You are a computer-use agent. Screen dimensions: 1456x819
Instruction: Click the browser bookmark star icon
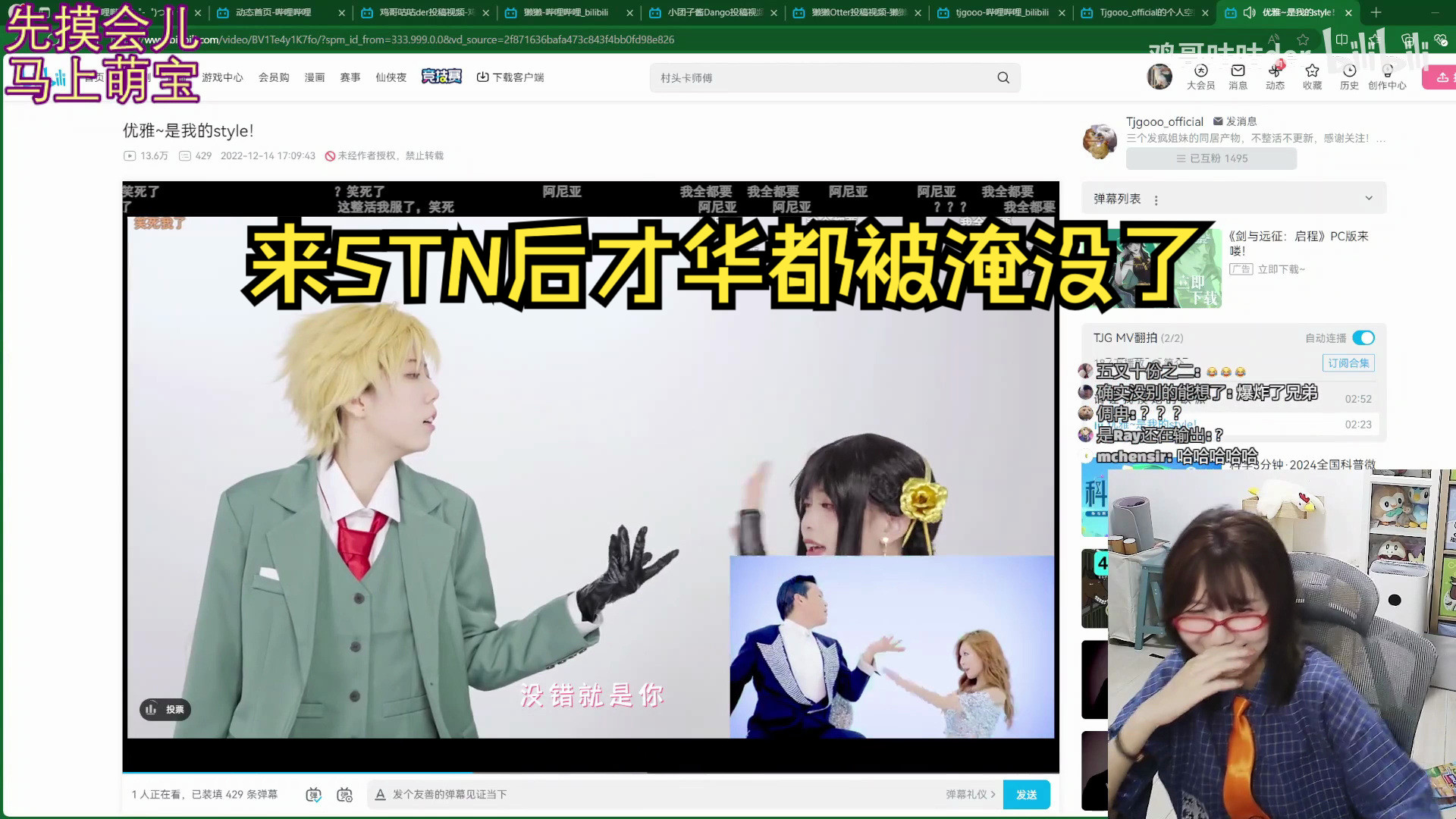1303,39
